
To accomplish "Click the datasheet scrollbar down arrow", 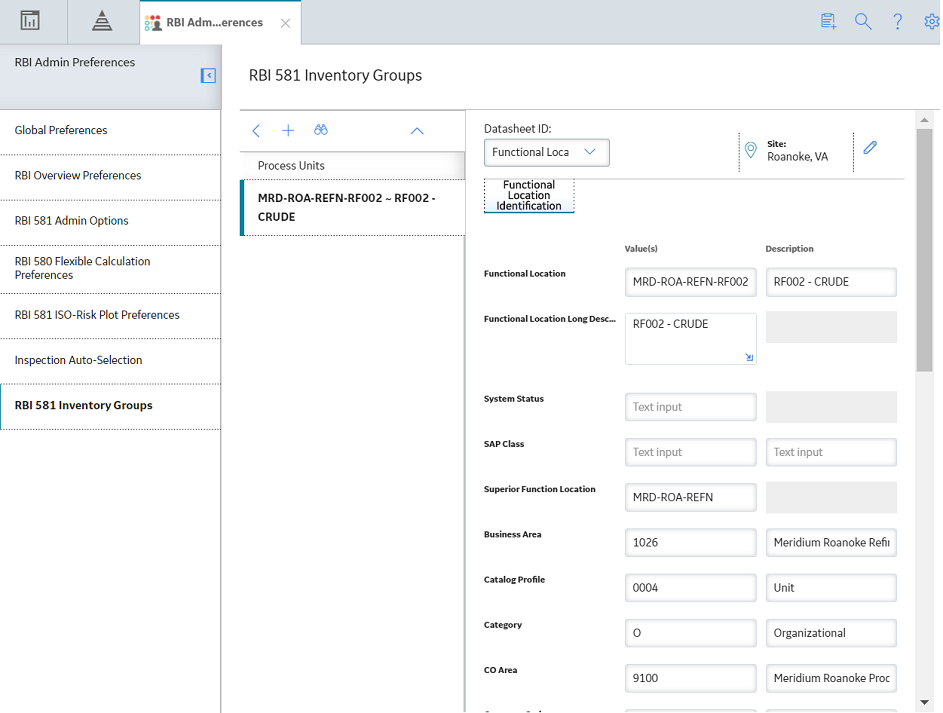I will pos(924,702).
